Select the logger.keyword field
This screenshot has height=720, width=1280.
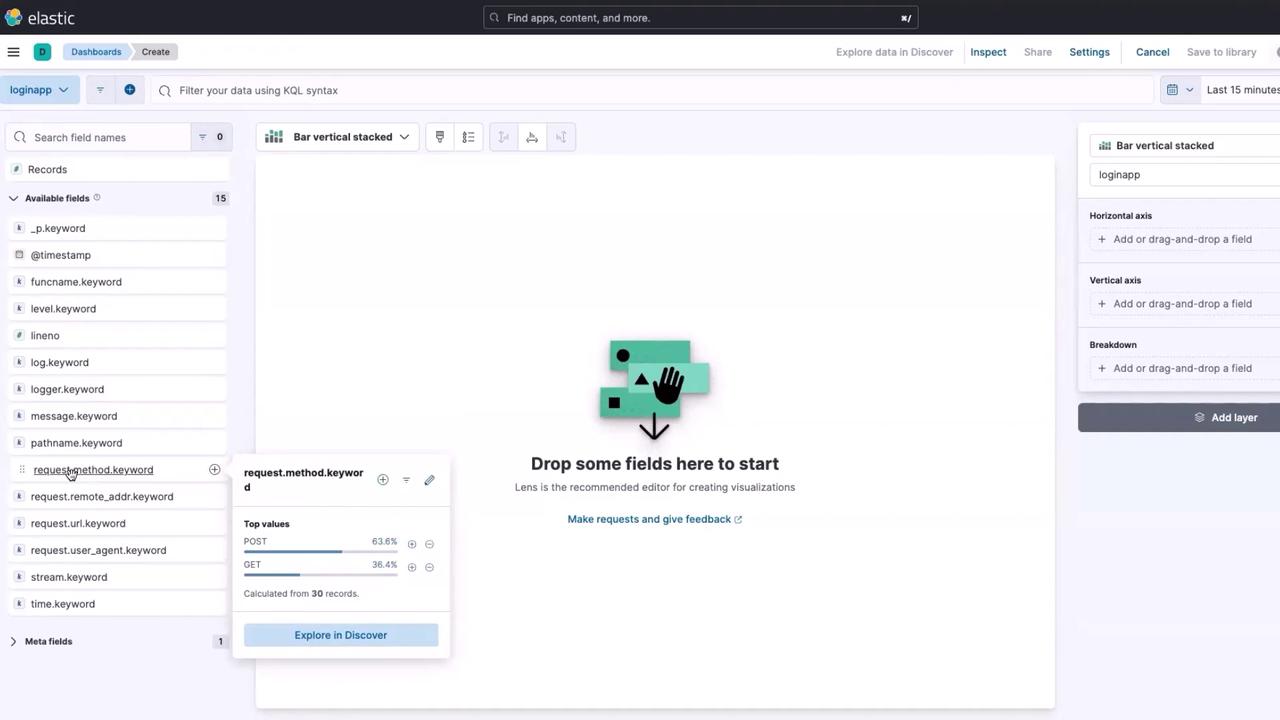click(118, 390)
